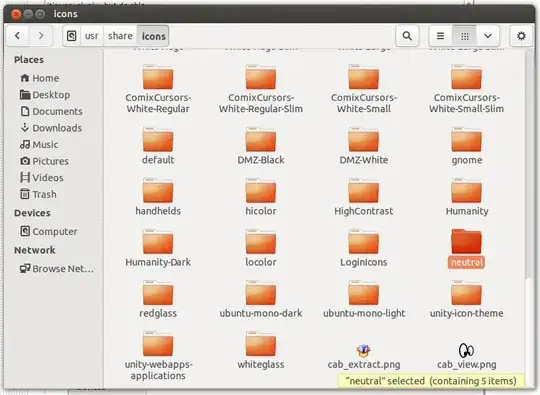Select the Humanity-Dark folder
540x395 pixels.
click(158, 248)
